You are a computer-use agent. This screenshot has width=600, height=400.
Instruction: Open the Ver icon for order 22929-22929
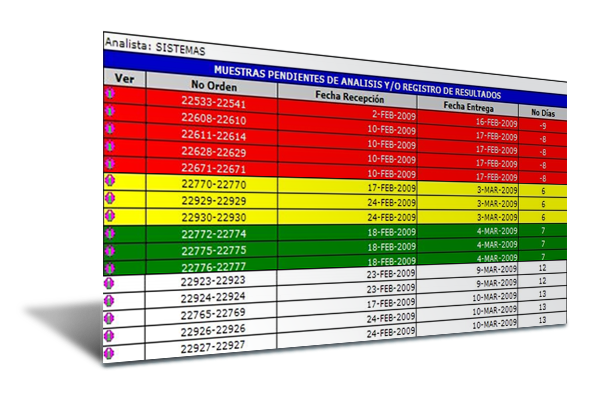(110, 198)
